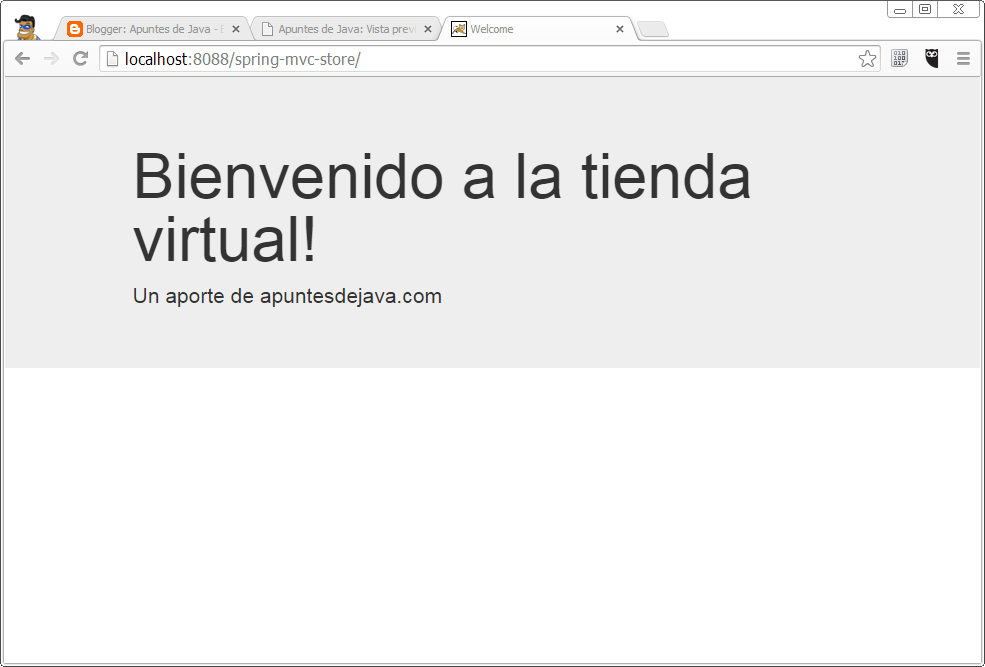
Task: Open the binary-digits extension icon
Action: (900, 58)
